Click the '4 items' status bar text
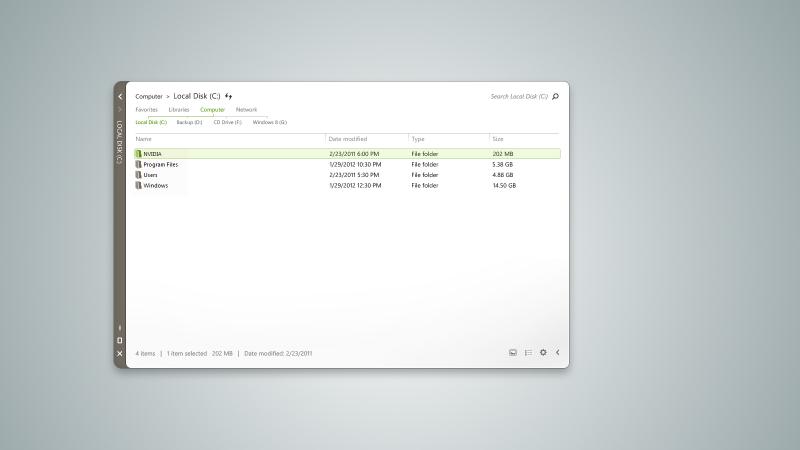800x450 pixels. click(x=145, y=353)
